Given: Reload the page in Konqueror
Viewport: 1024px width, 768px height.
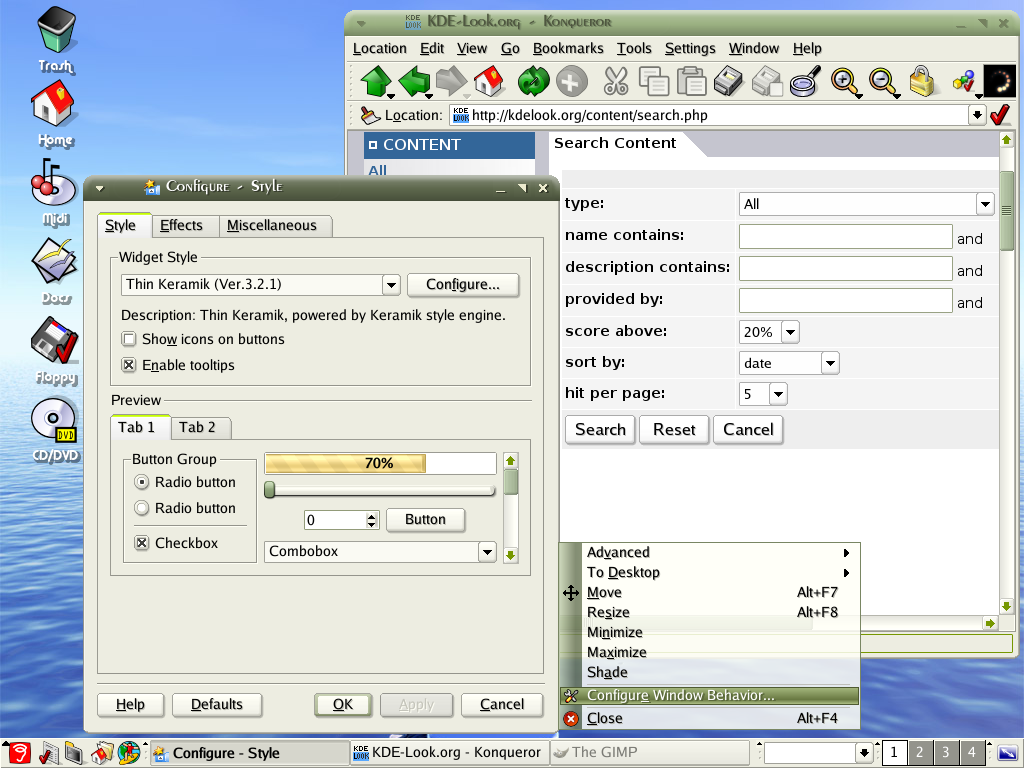Looking at the screenshot, I should (534, 82).
